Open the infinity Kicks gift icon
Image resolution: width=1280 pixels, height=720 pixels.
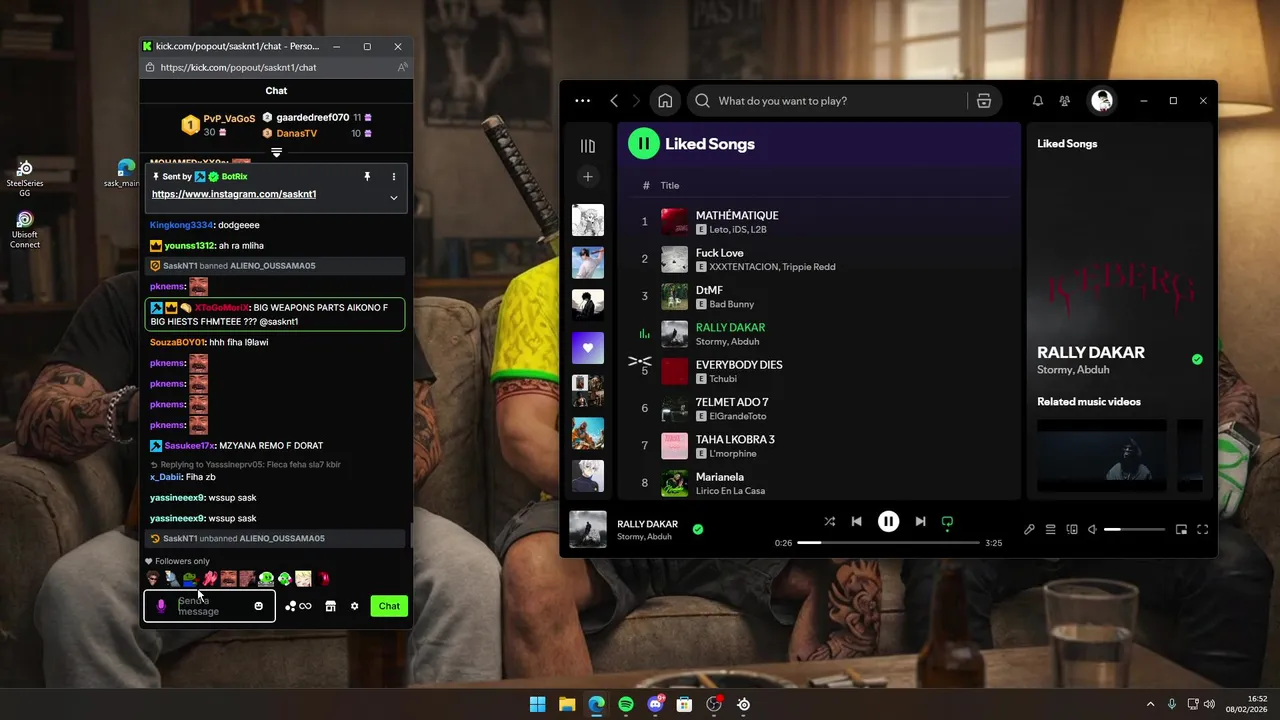pyautogui.click(x=298, y=606)
